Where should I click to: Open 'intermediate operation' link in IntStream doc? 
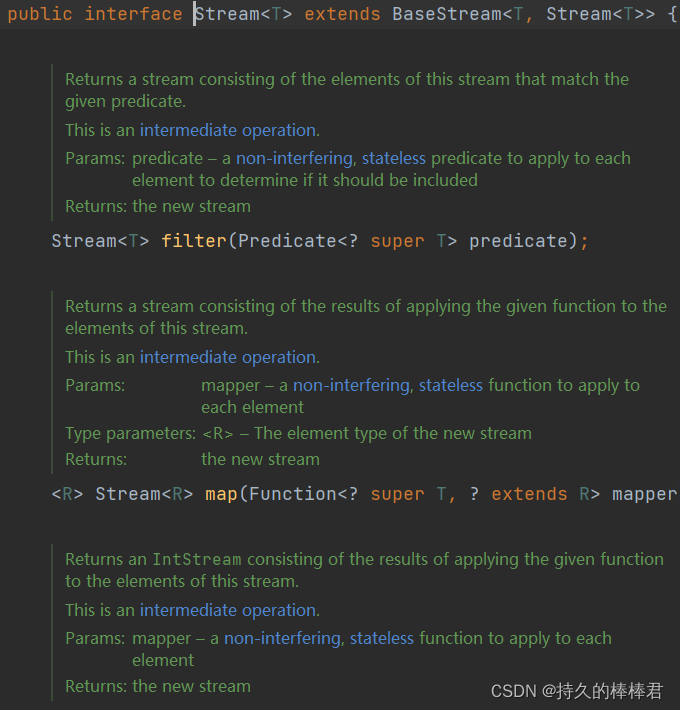228,610
